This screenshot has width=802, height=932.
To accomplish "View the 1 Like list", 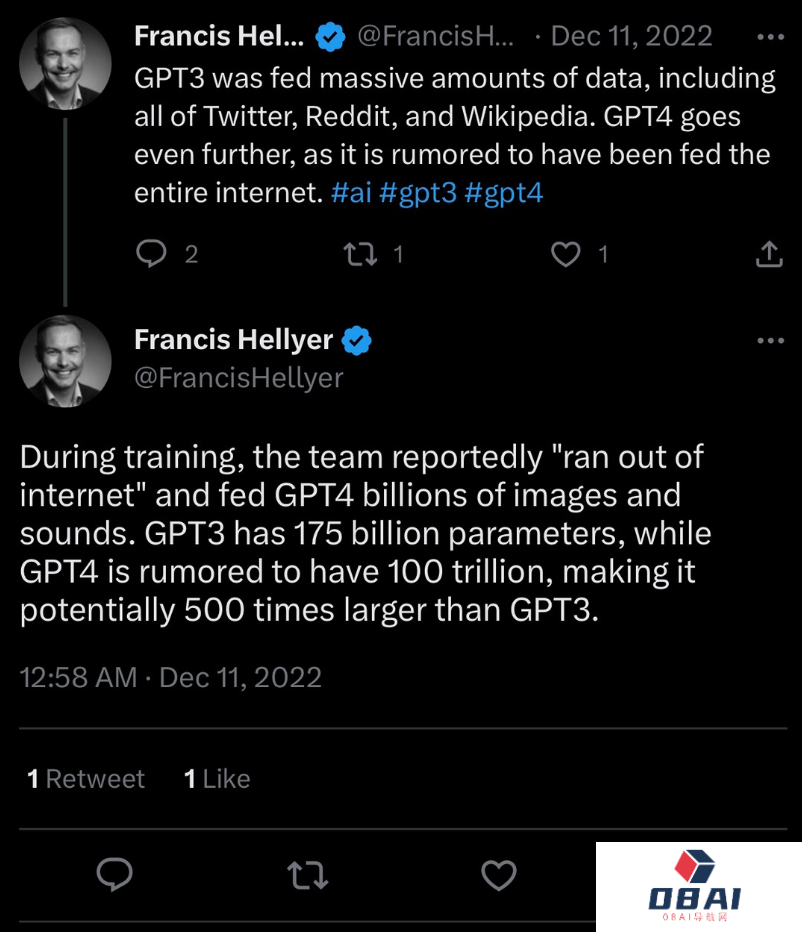I will click(217, 779).
